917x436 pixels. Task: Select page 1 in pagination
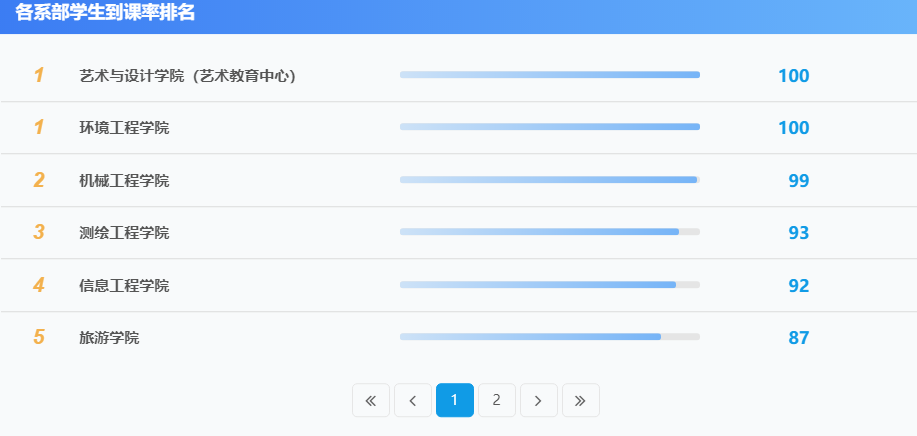click(x=455, y=401)
